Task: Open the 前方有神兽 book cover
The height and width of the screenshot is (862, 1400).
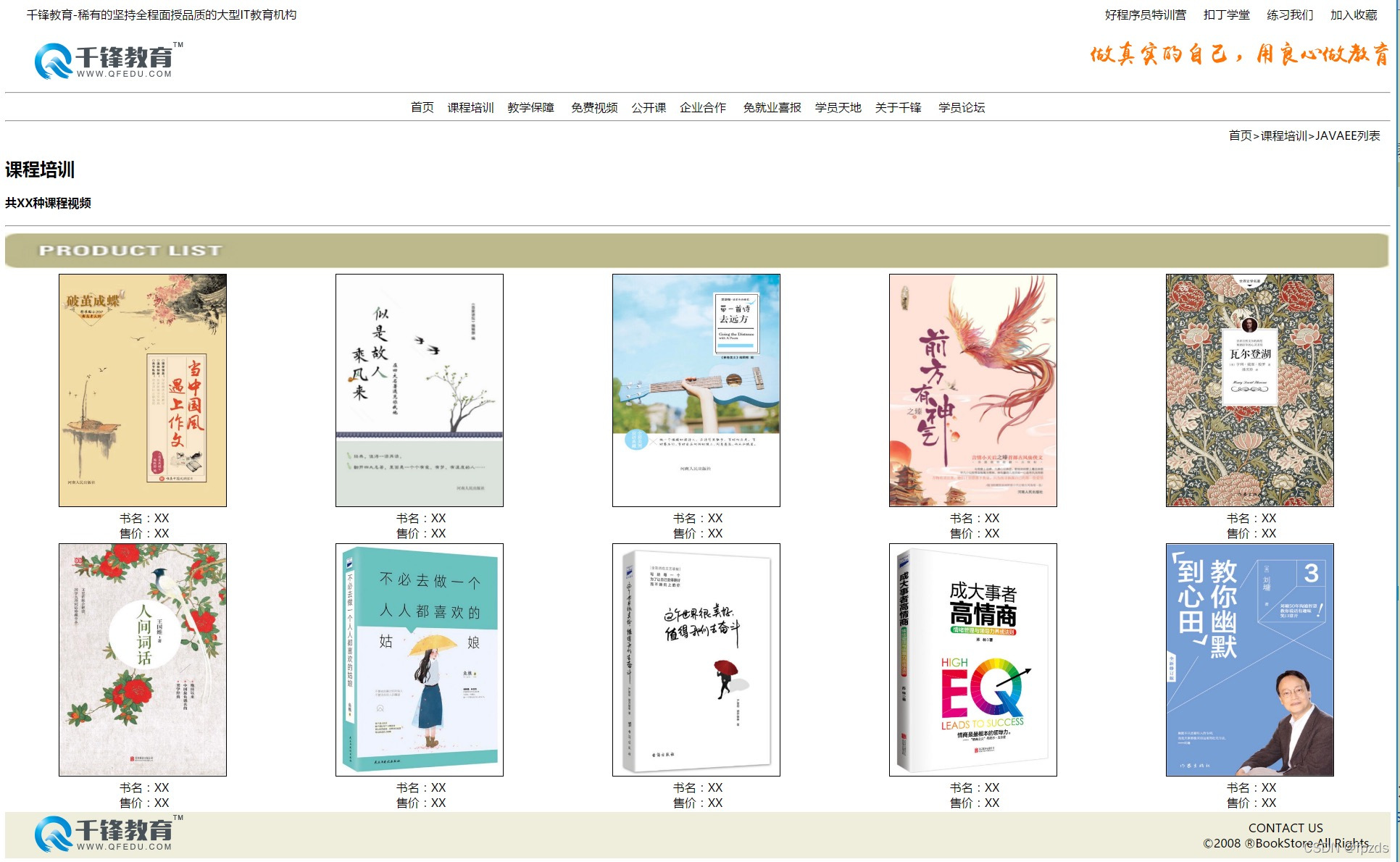Action: [973, 390]
